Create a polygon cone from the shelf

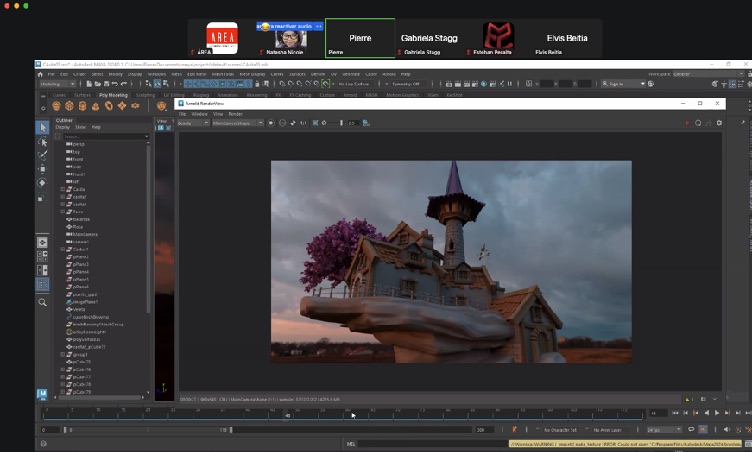point(95,106)
